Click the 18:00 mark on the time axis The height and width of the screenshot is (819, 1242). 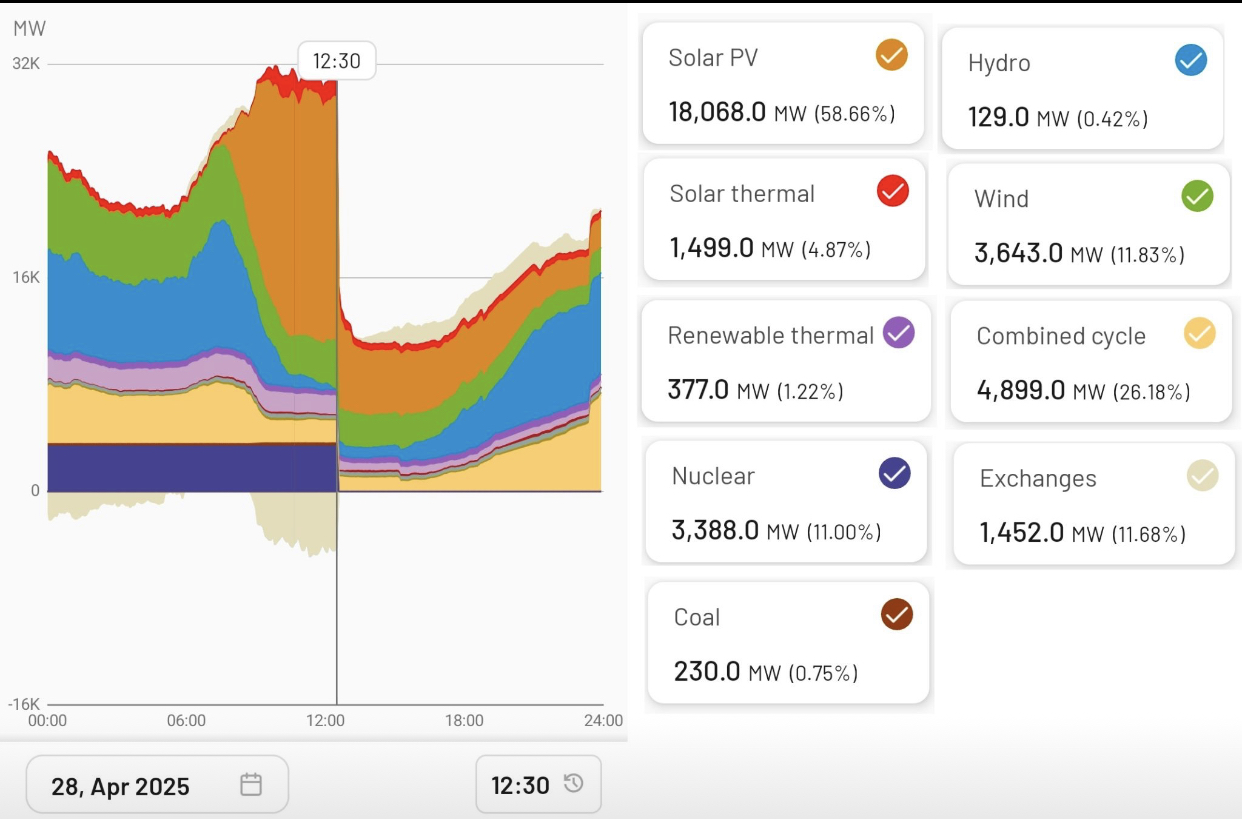pos(464,720)
